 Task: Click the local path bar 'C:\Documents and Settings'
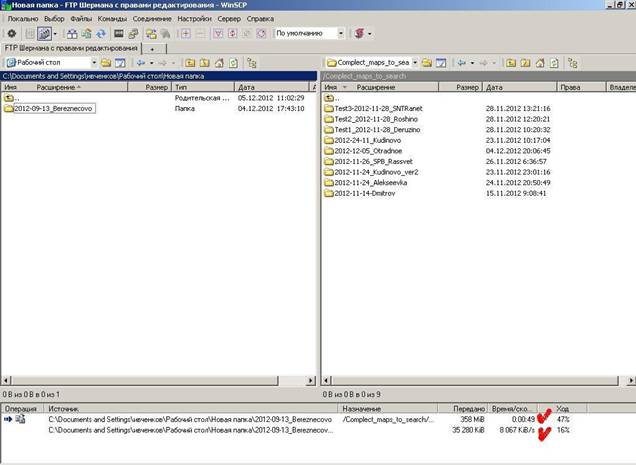159,76
